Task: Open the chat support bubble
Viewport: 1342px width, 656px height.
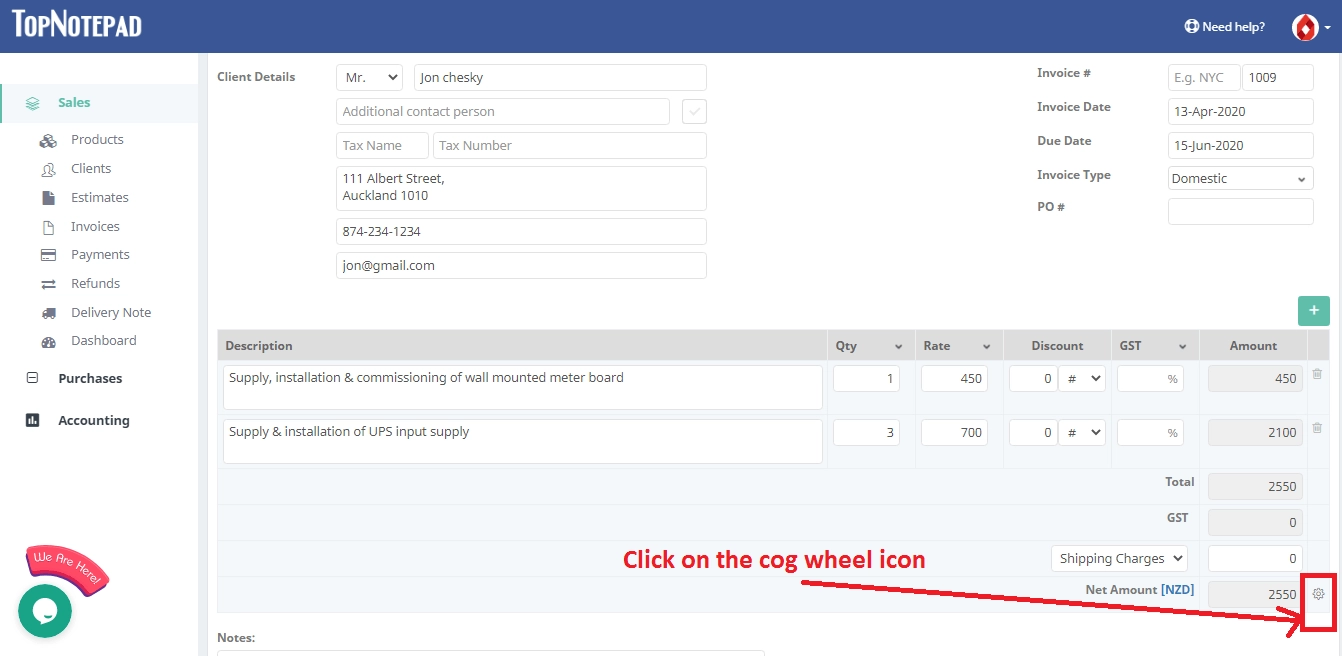Action: tap(45, 610)
